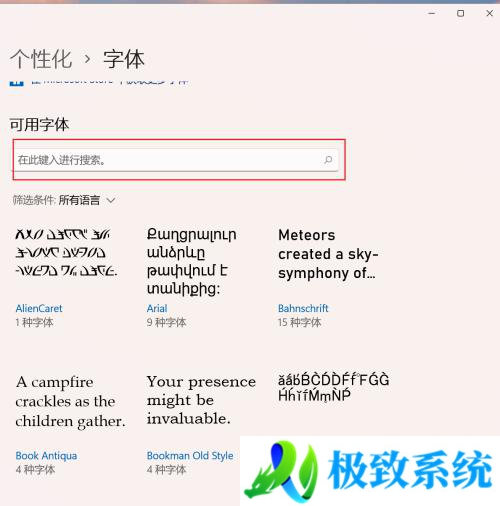The height and width of the screenshot is (506, 500).
Task: Select the Arial Armenian text preview
Action: 191,262
